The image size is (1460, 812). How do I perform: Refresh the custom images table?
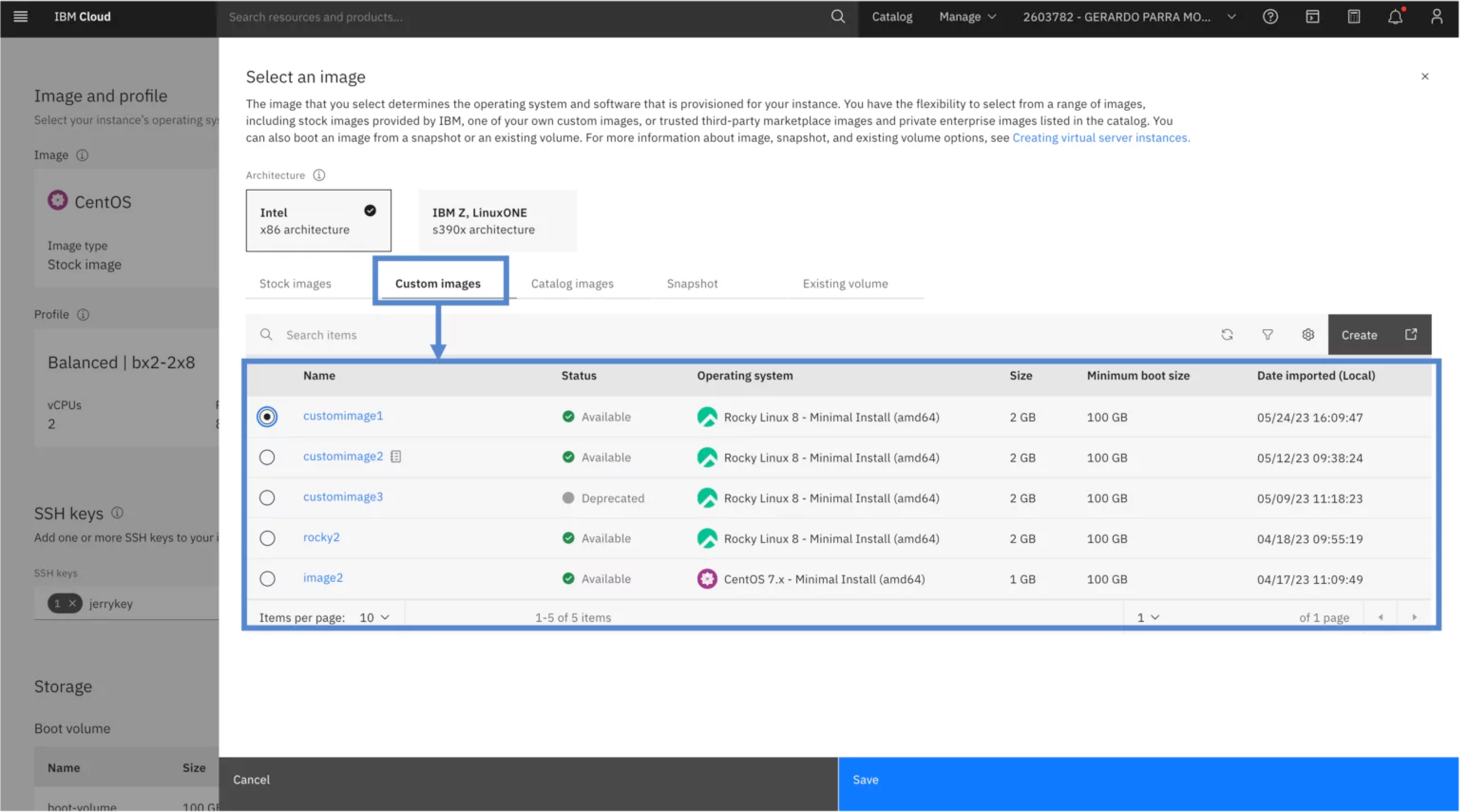[1227, 335]
